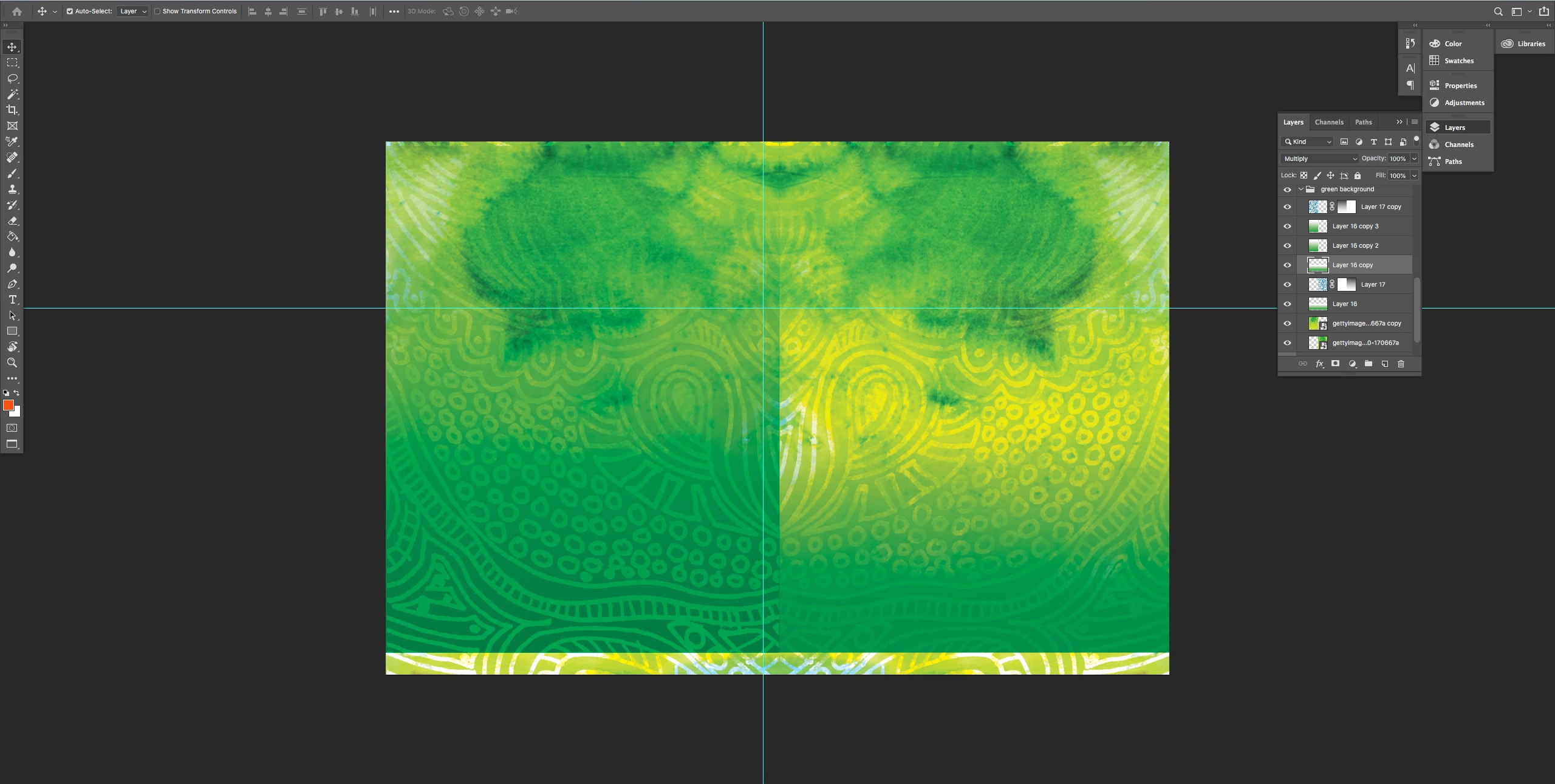Switch to the Channels tab
The width and height of the screenshot is (1555, 784).
(1329, 122)
